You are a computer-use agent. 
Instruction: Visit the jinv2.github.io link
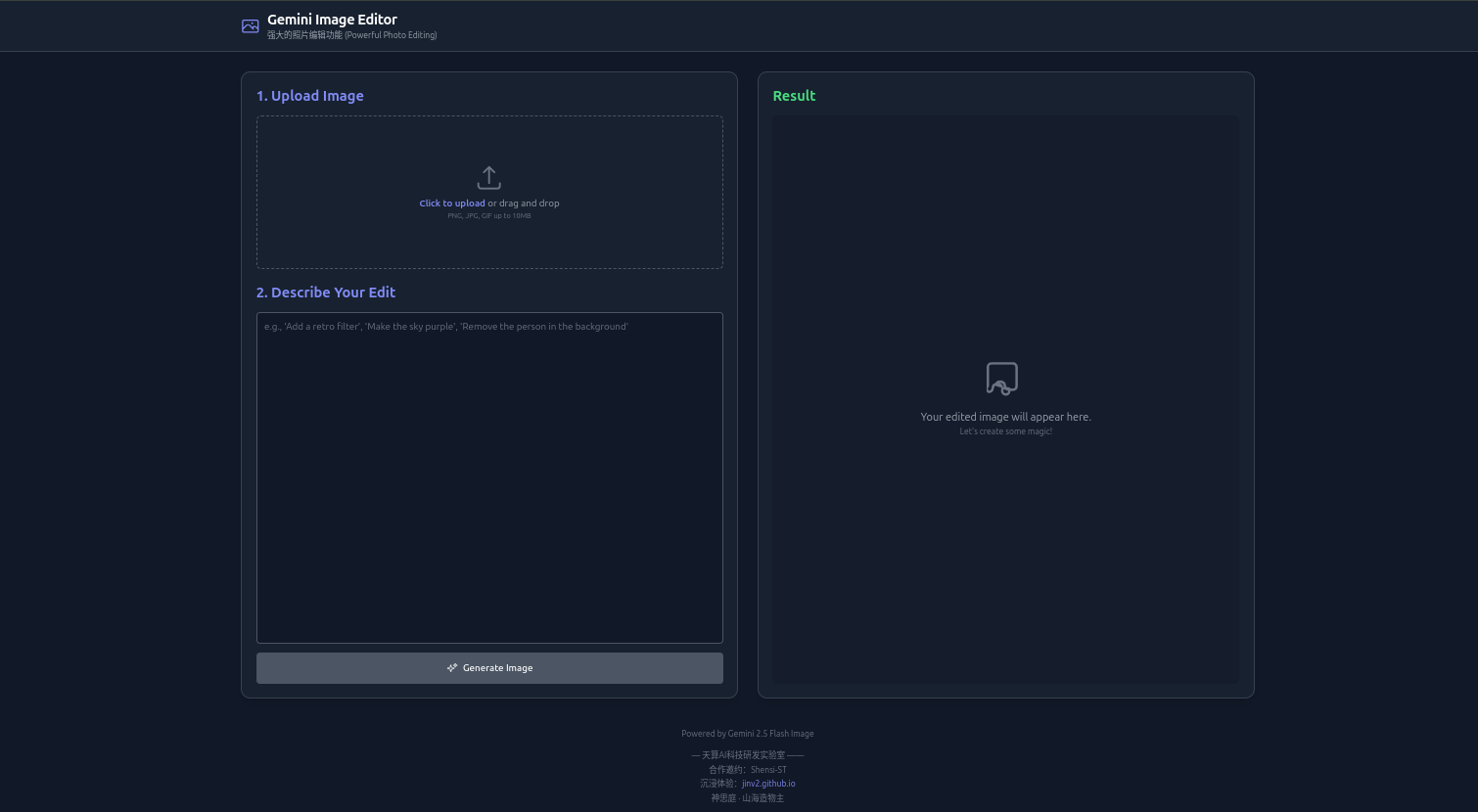pyautogui.click(x=768, y=784)
